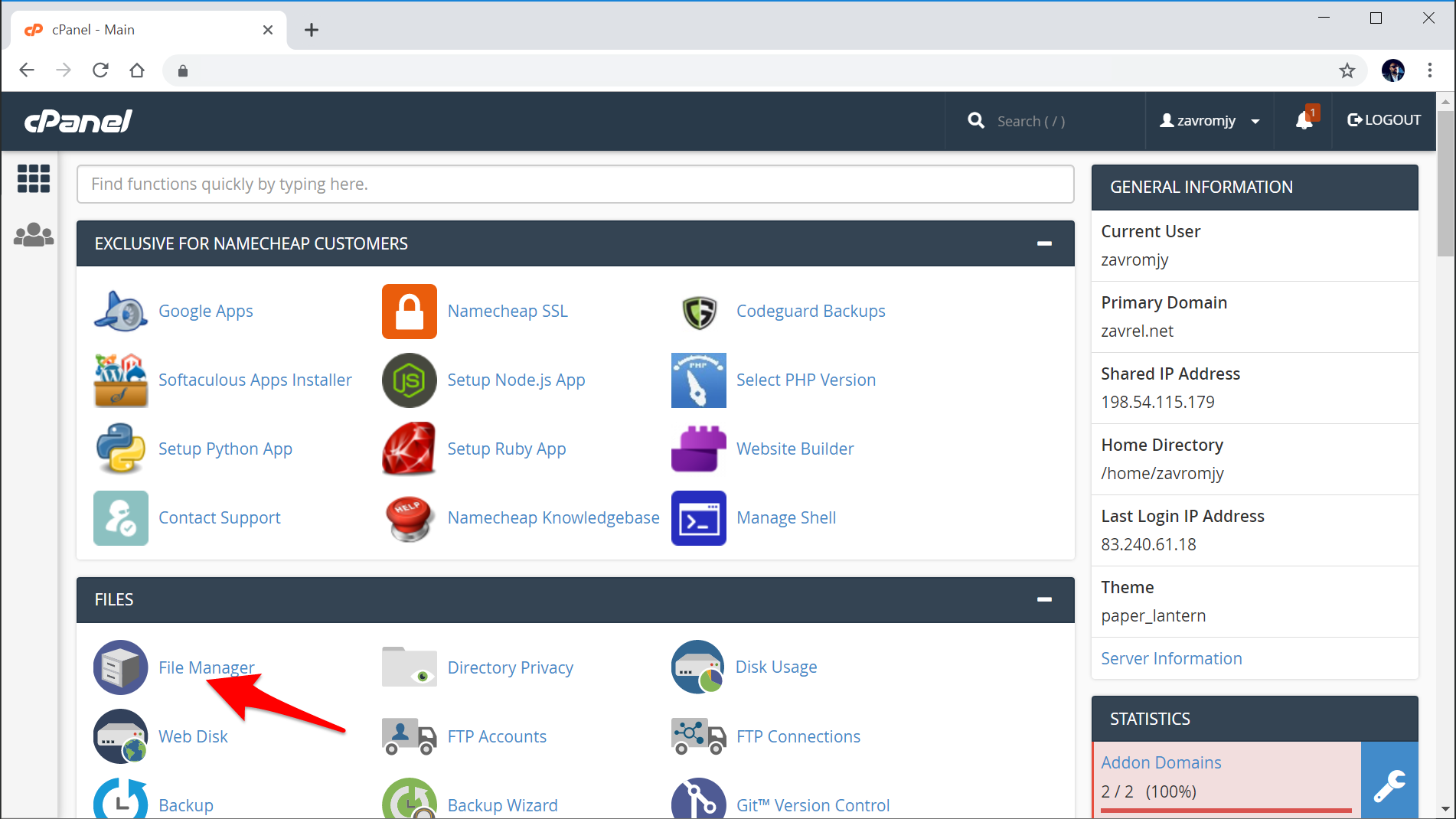Close the cPanel - Main tab
The image size is (1456, 819).
pos(268,30)
